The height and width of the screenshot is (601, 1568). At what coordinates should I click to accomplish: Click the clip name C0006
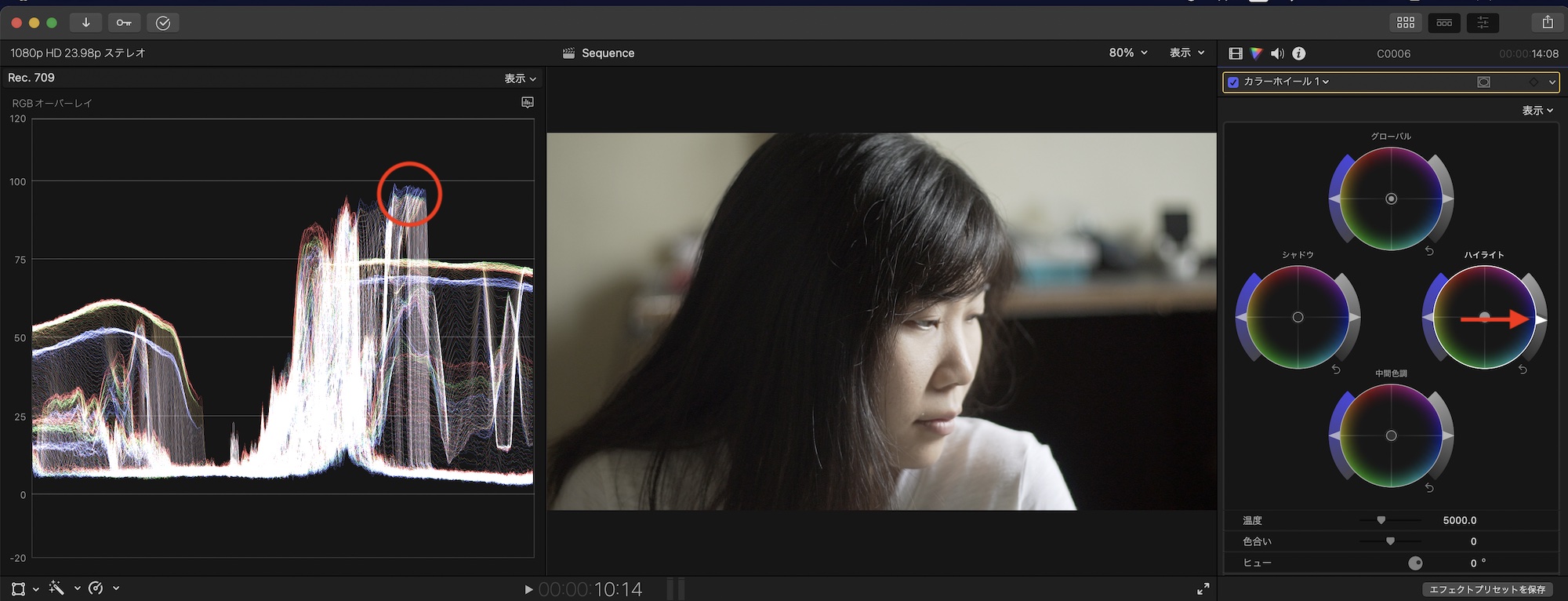click(1393, 53)
